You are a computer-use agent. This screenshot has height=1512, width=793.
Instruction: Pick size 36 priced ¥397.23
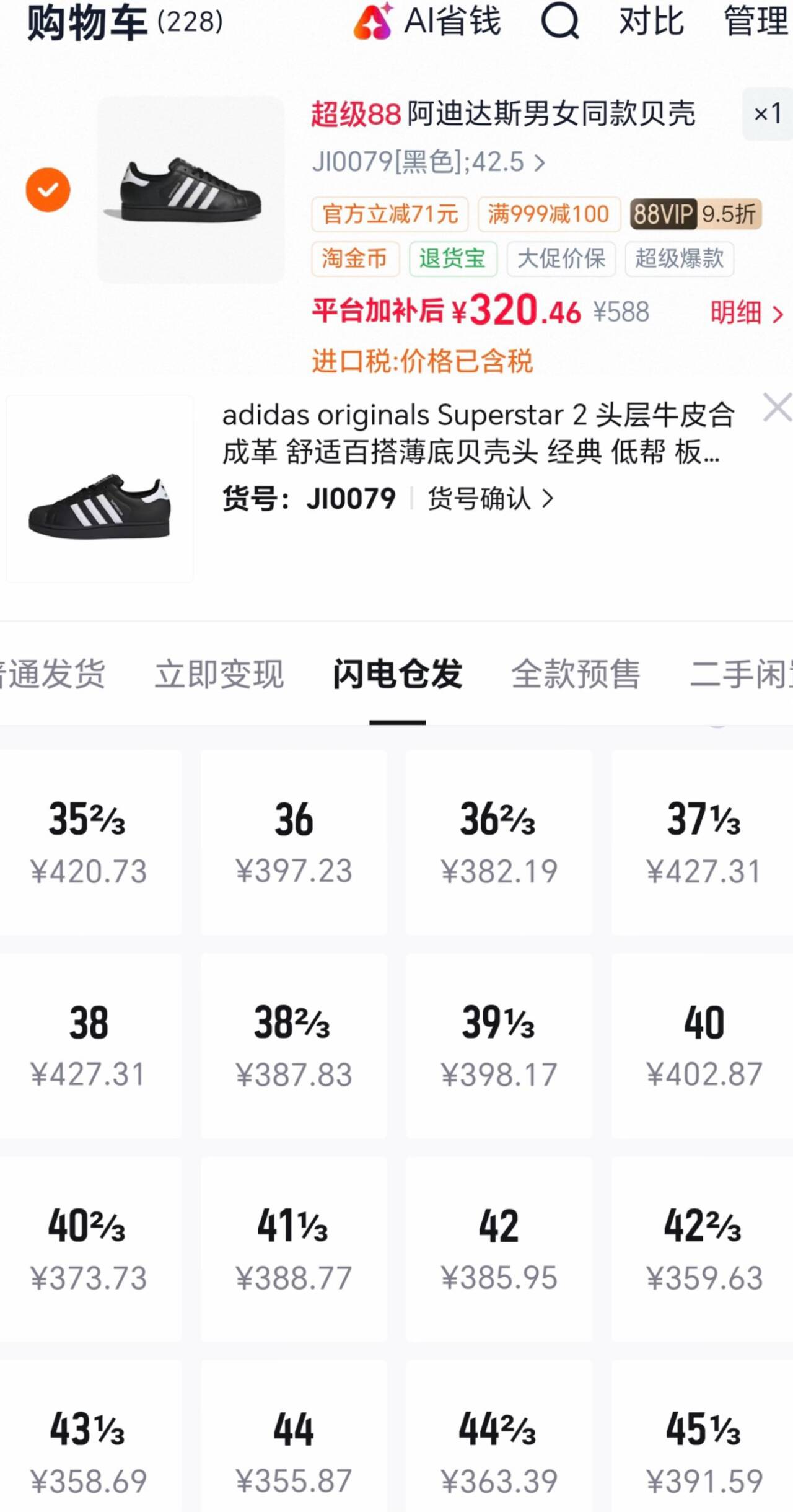[x=294, y=843]
